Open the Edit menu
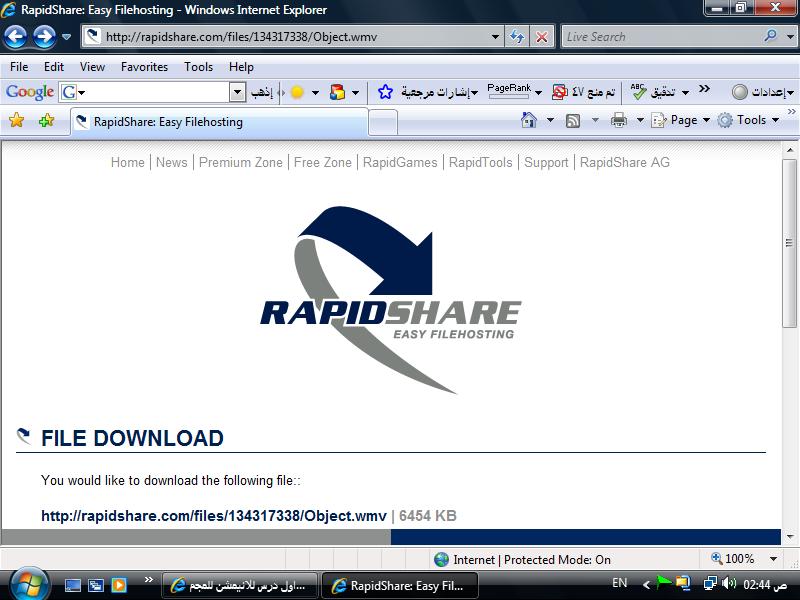The image size is (800, 600). point(54,67)
